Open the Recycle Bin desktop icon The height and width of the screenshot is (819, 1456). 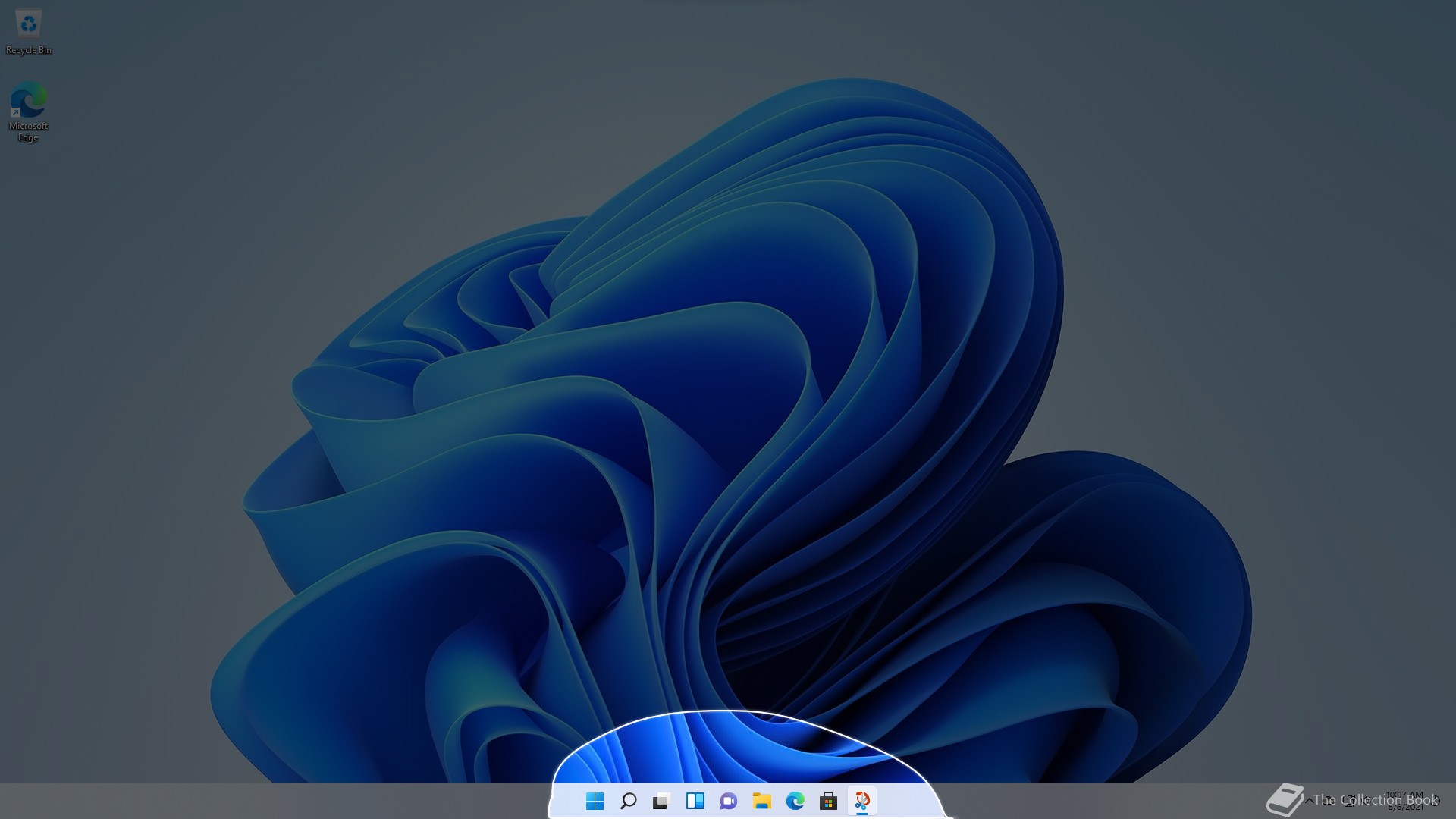tap(28, 24)
